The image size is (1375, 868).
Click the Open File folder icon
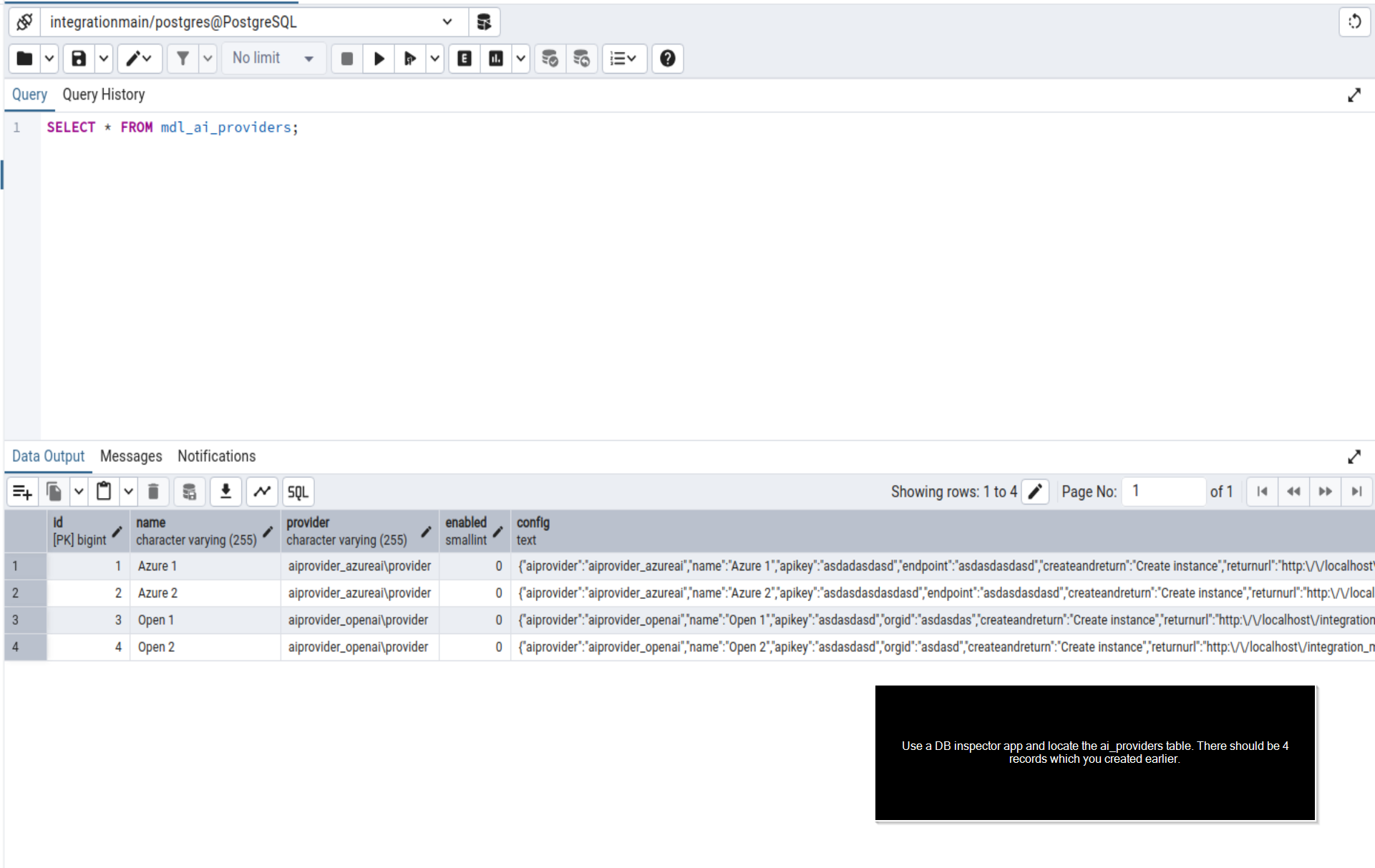[25, 59]
